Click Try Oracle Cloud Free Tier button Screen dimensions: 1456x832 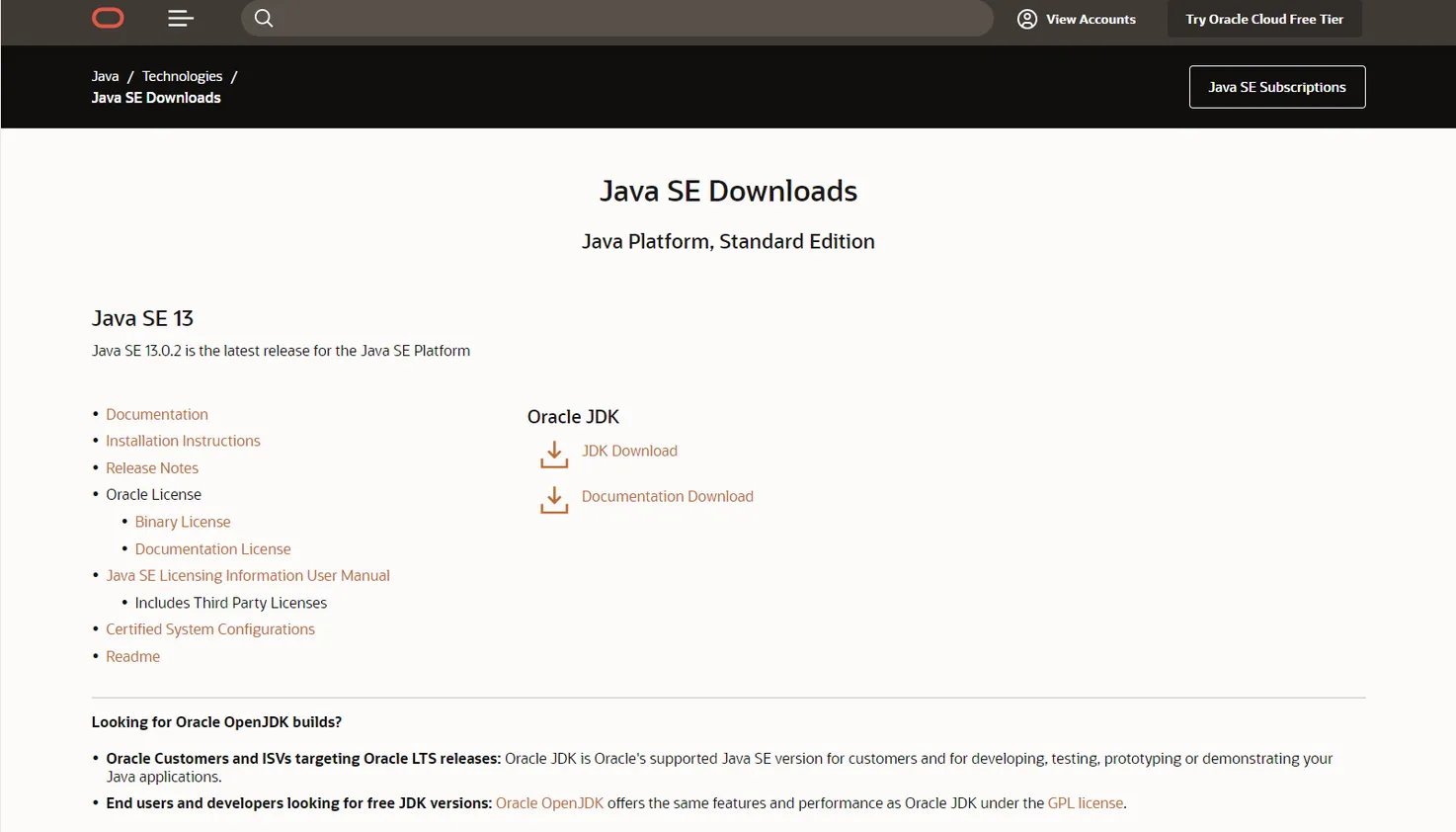[x=1264, y=19]
